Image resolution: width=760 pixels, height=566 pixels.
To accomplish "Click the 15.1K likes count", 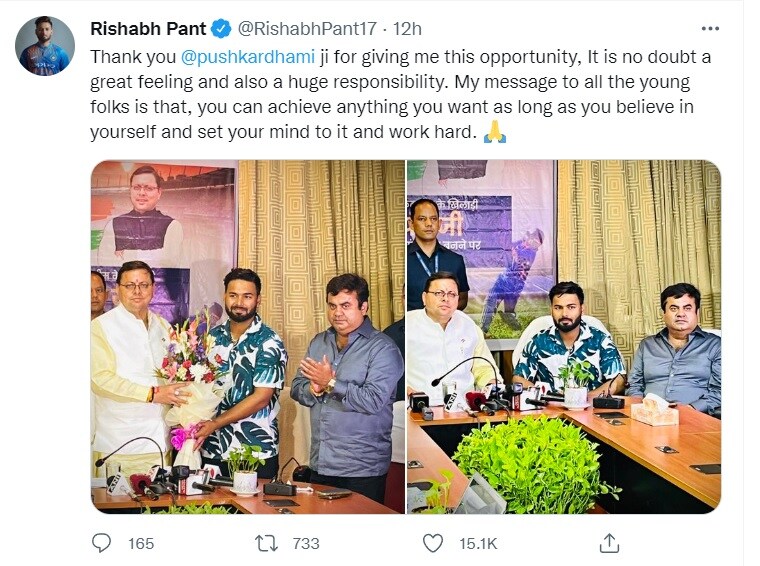I will (x=478, y=544).
